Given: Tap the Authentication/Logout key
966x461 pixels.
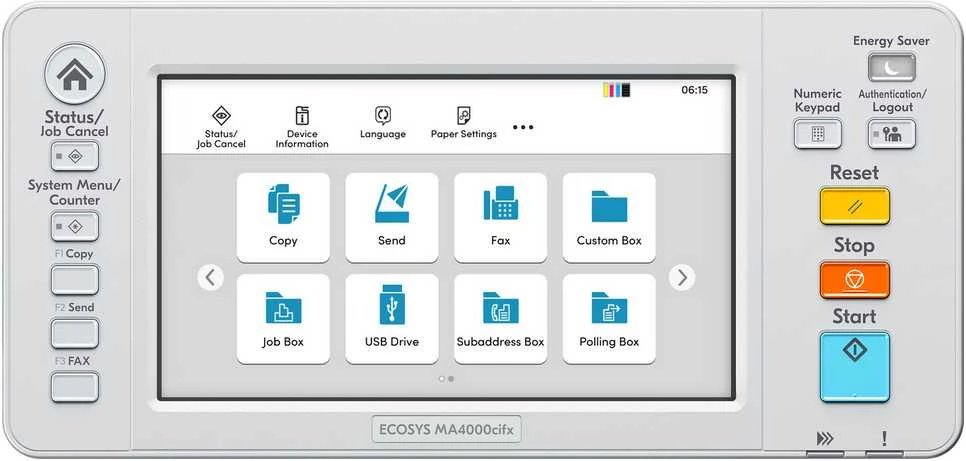Looking at the screenshot, I should point(891,134).
